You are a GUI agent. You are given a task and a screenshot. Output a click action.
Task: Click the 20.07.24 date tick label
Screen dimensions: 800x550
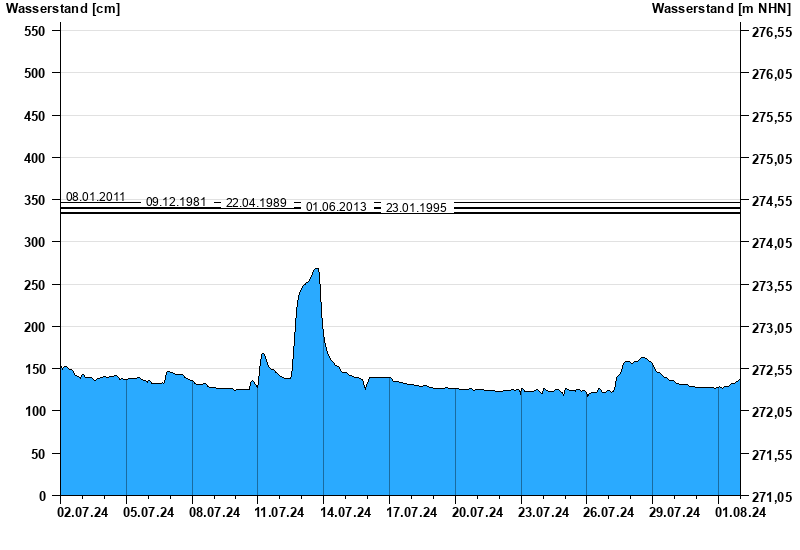[x=477, y=513]
